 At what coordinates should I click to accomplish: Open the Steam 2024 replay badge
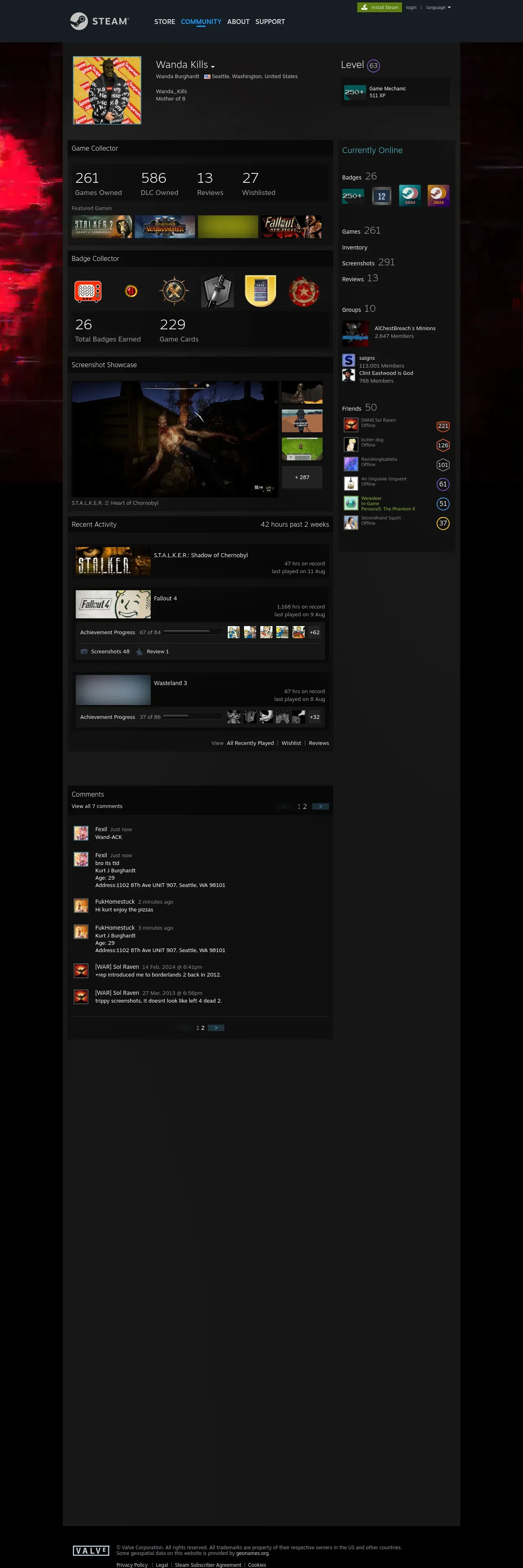click(x=410, y=196)
